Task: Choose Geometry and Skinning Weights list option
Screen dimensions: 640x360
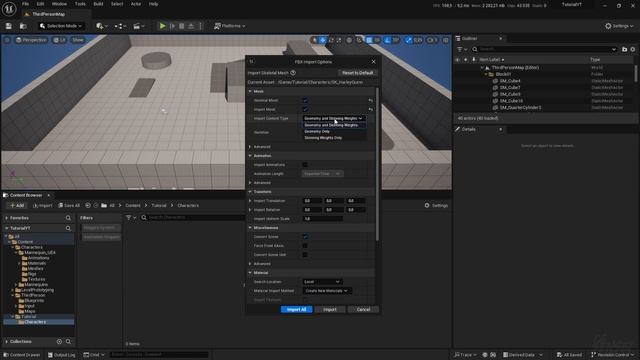Action: point(334,125)
